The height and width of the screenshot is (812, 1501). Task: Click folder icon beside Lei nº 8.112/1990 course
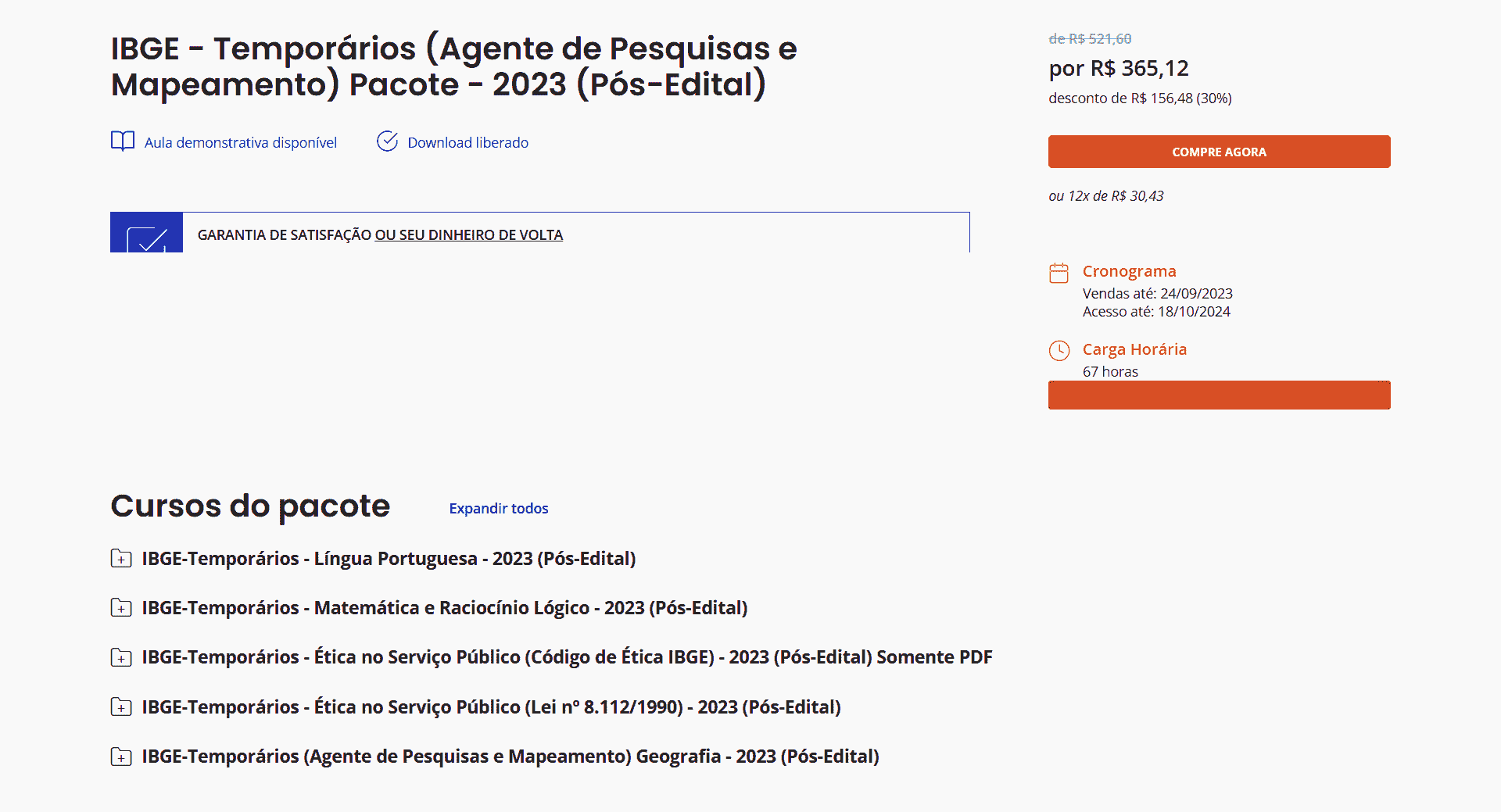pos(121,707)
